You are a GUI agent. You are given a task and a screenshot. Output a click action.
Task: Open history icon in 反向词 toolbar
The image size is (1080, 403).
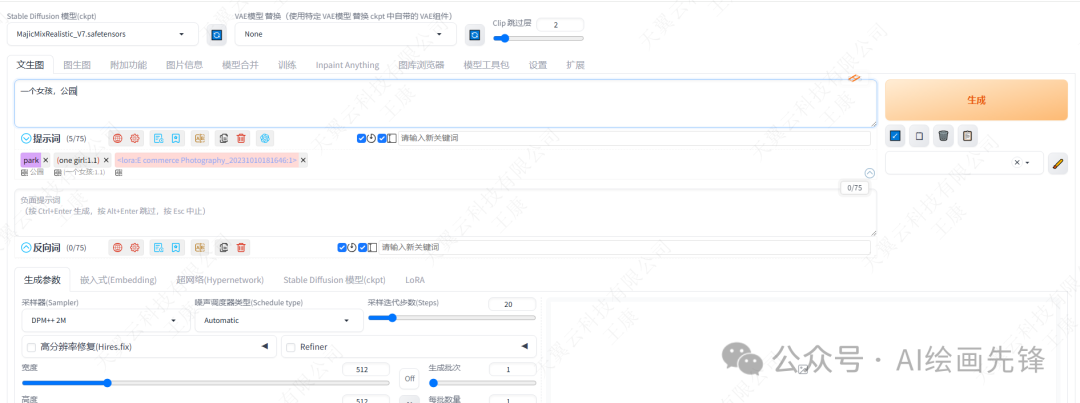click(x=158, y=247)
